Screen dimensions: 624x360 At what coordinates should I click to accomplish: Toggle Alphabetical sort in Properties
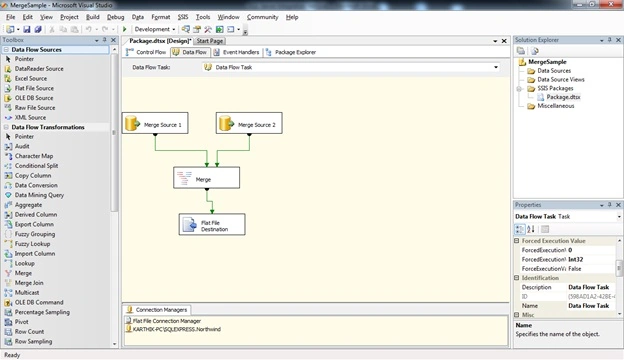point(531,229)
